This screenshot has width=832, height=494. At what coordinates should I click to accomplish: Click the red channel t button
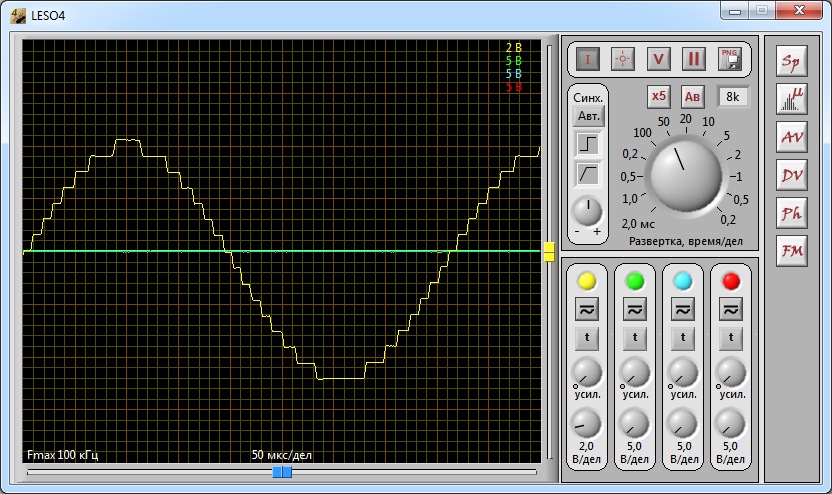click(731, 339)
